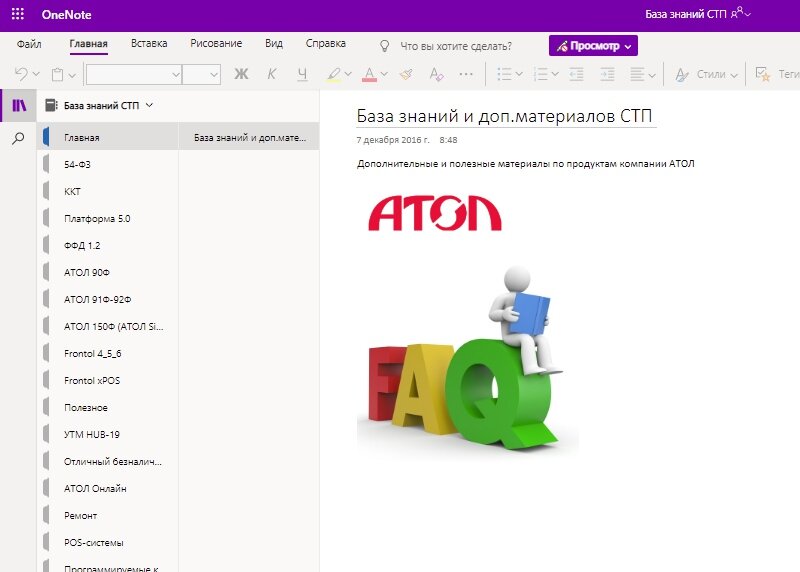
Task: Click the OneNote app title
Action: pyautogui.click(x=66, y=14)
